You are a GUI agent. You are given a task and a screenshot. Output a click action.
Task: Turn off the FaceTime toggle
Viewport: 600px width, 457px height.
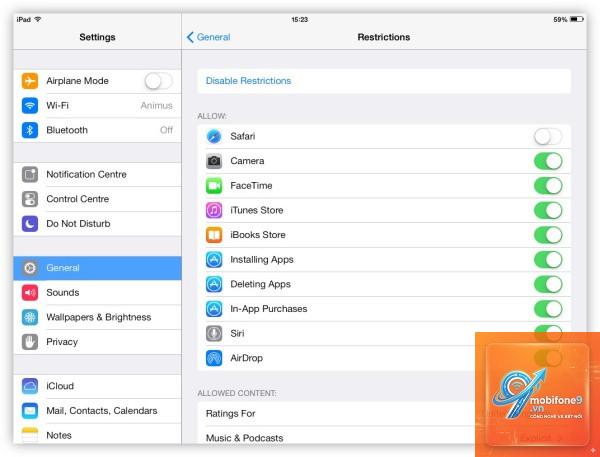point(548,186)
